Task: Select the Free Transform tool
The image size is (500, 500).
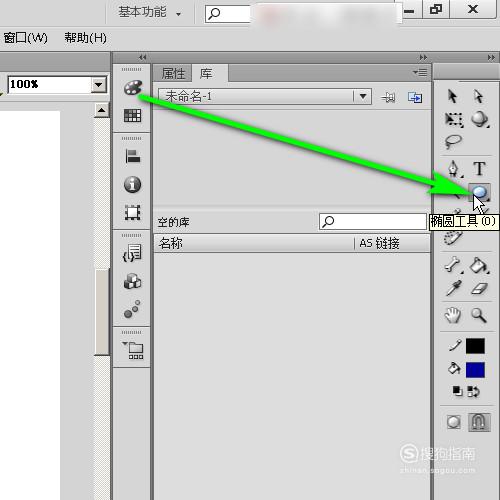Action: click(x=454, y=119)
